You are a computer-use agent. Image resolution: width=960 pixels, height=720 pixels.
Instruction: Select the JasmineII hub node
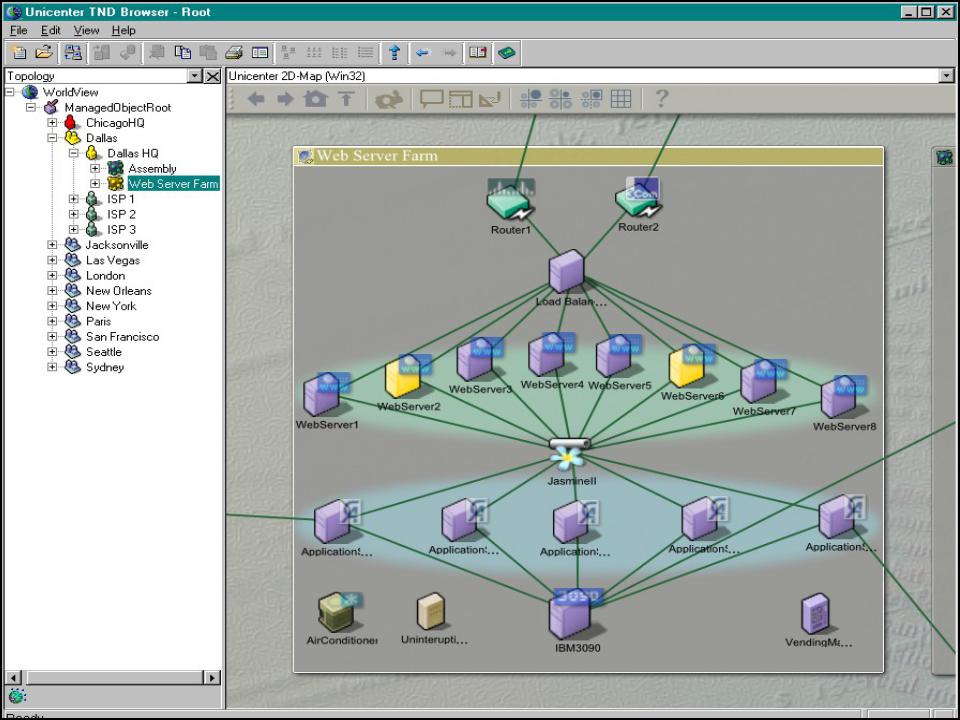[569, 452]
